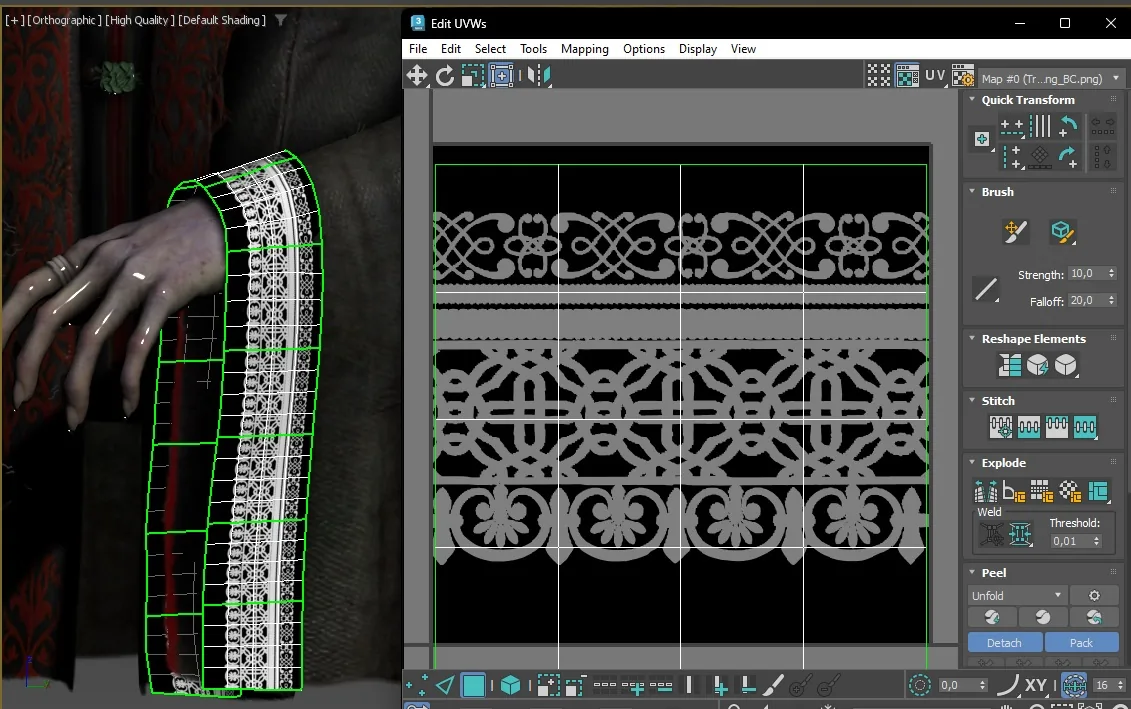Open the Map #0 texture dropdown

click(x=1050, y=79)
